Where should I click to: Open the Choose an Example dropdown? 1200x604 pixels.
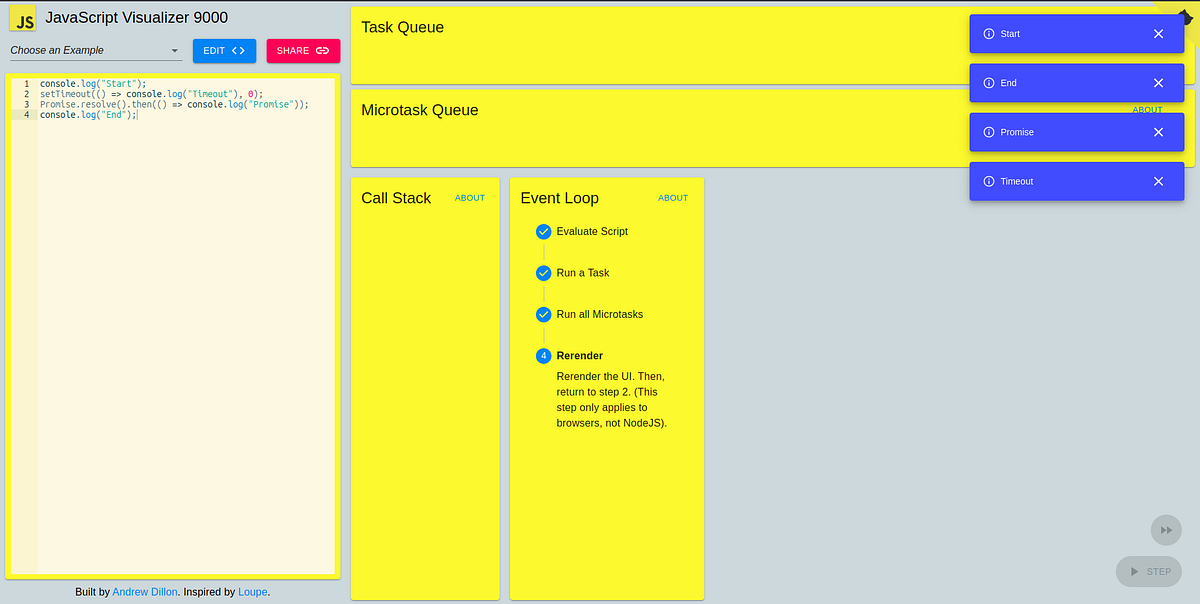[95, 50]
